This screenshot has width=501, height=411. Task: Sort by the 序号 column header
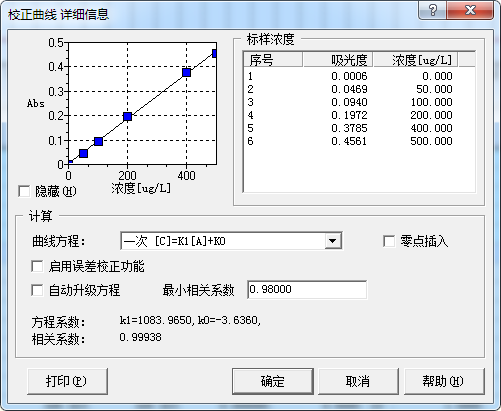[273, 60]
